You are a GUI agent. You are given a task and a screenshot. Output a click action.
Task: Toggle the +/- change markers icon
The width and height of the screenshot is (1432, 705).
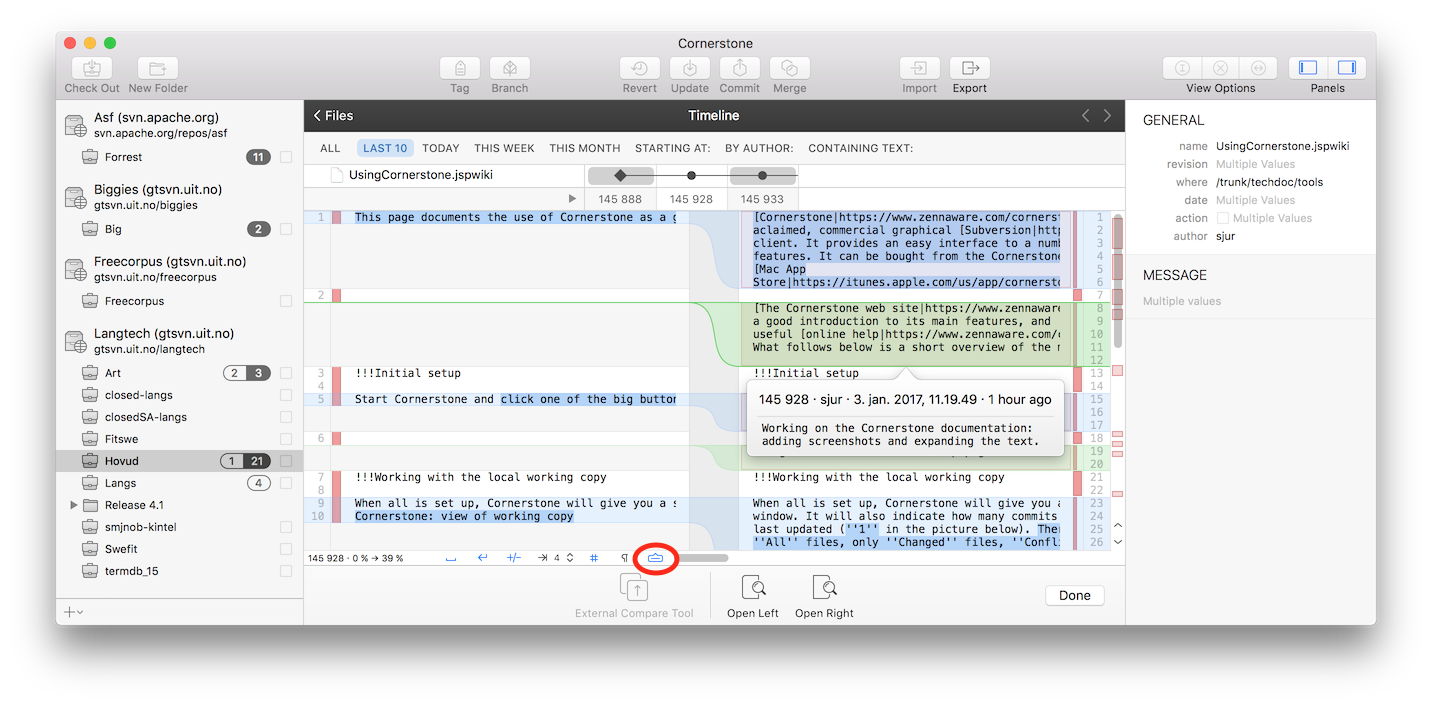[514, 558]
